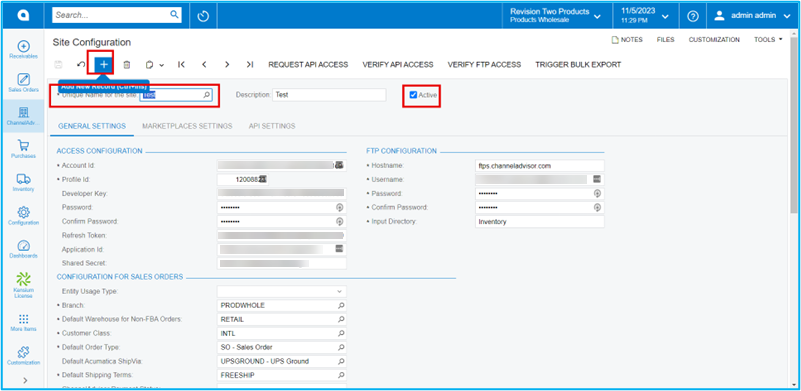Expand the Entity Usage Type dropdown
The width and height of the screenshot is (801, 391).
[x=339, y=291]
